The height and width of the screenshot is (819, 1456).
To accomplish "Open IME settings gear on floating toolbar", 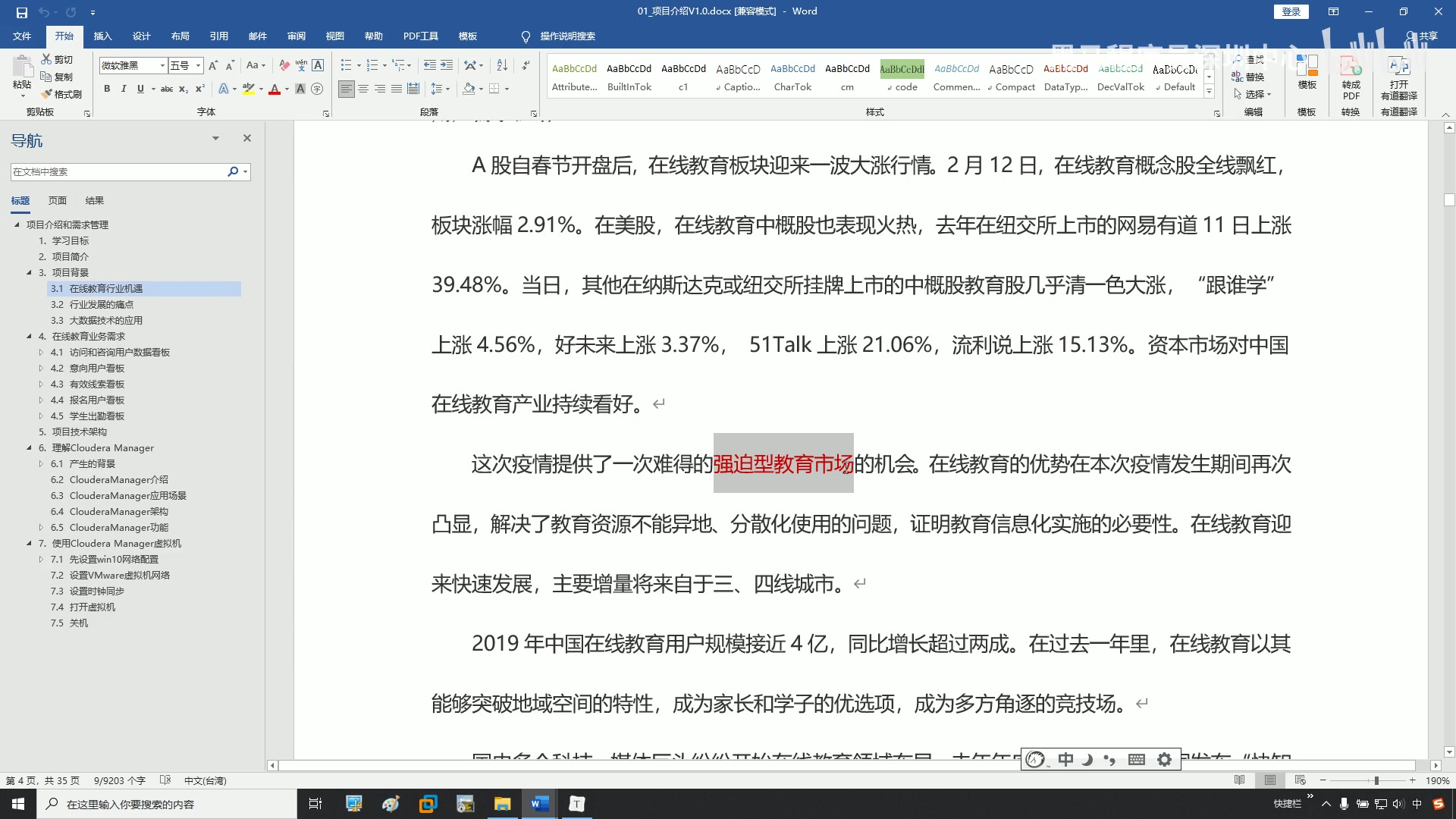I will [x=1165, y=759].
